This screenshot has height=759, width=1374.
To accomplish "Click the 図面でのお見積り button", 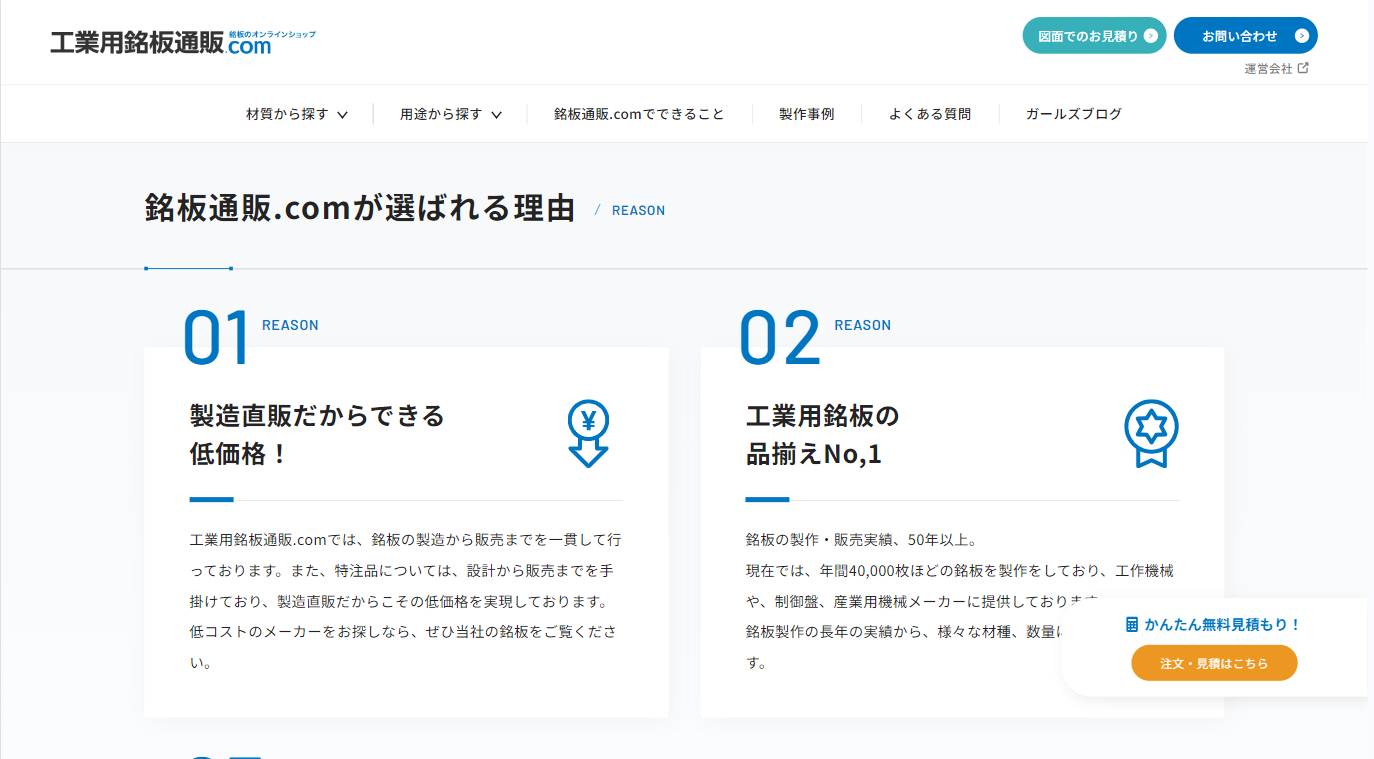I will [x=1094, y=36].
